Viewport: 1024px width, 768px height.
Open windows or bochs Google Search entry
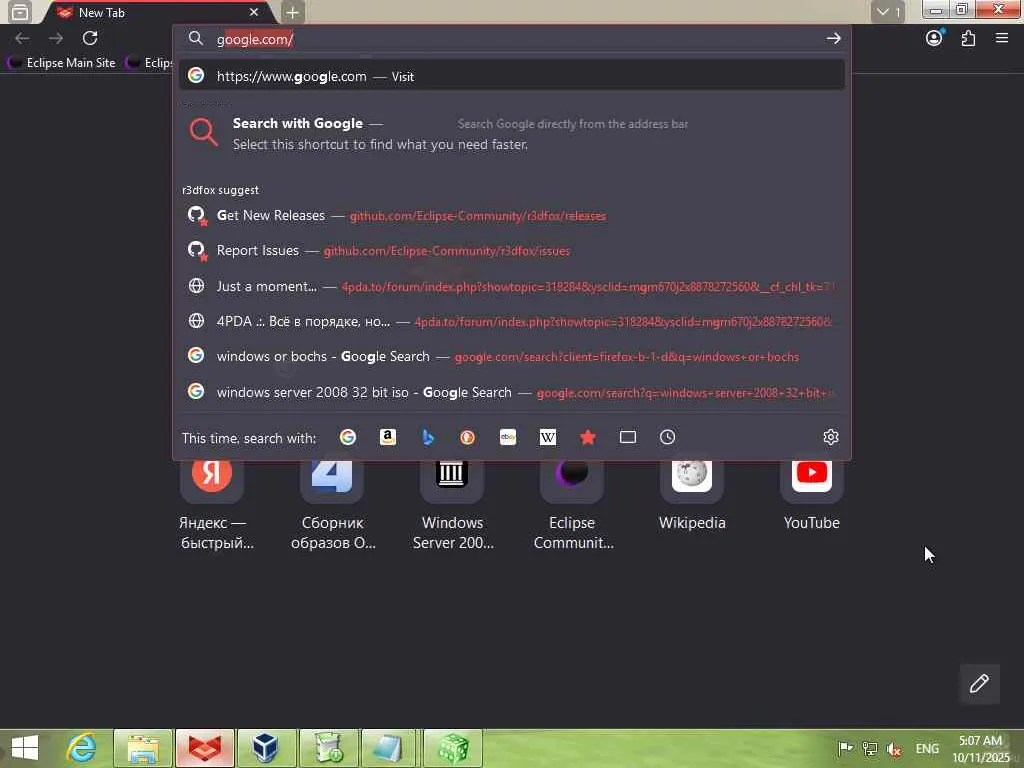click(x=511, y=357)
